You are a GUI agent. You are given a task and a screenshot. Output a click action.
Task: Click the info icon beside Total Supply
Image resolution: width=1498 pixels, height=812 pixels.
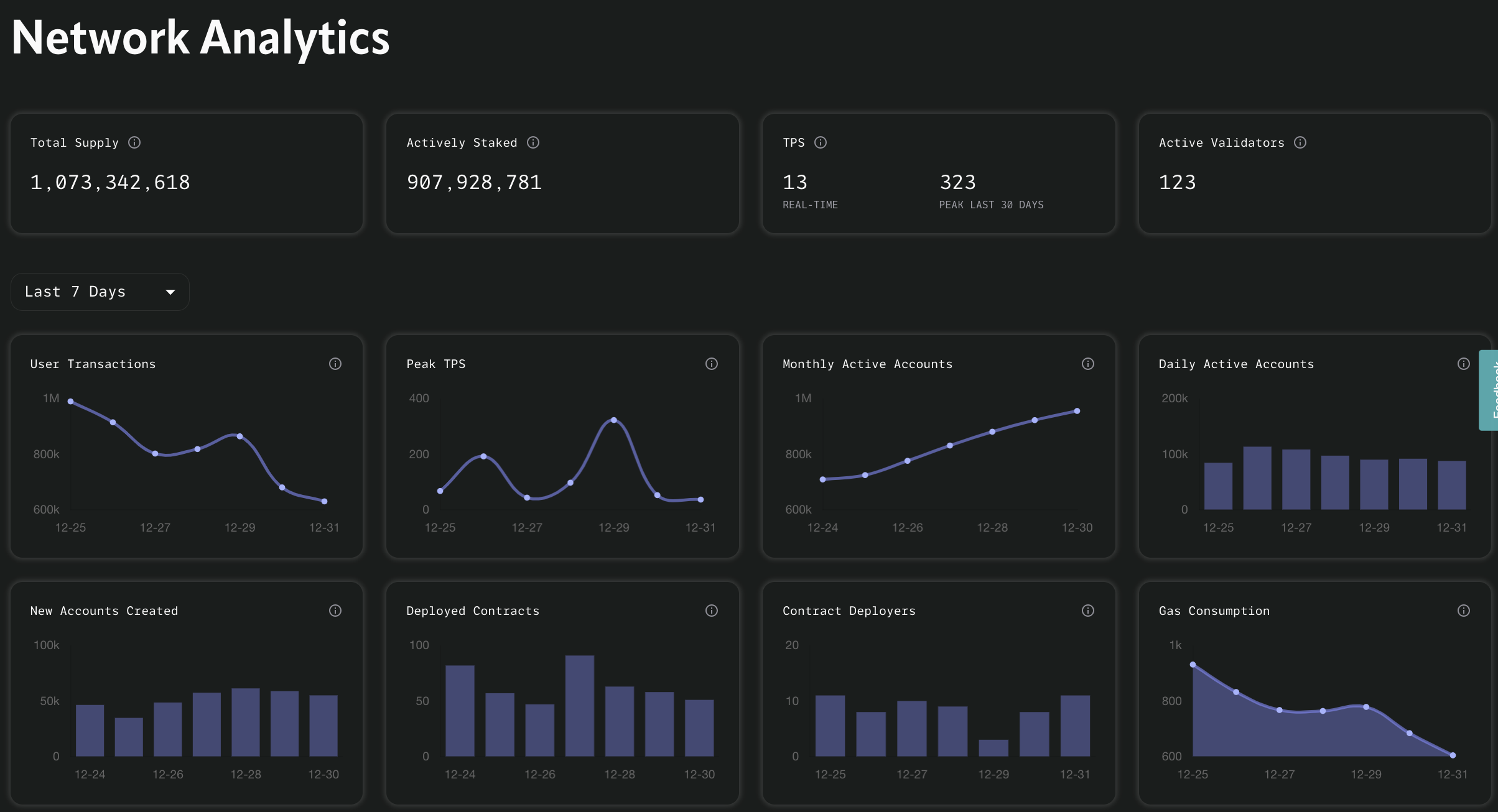(134, 142)
